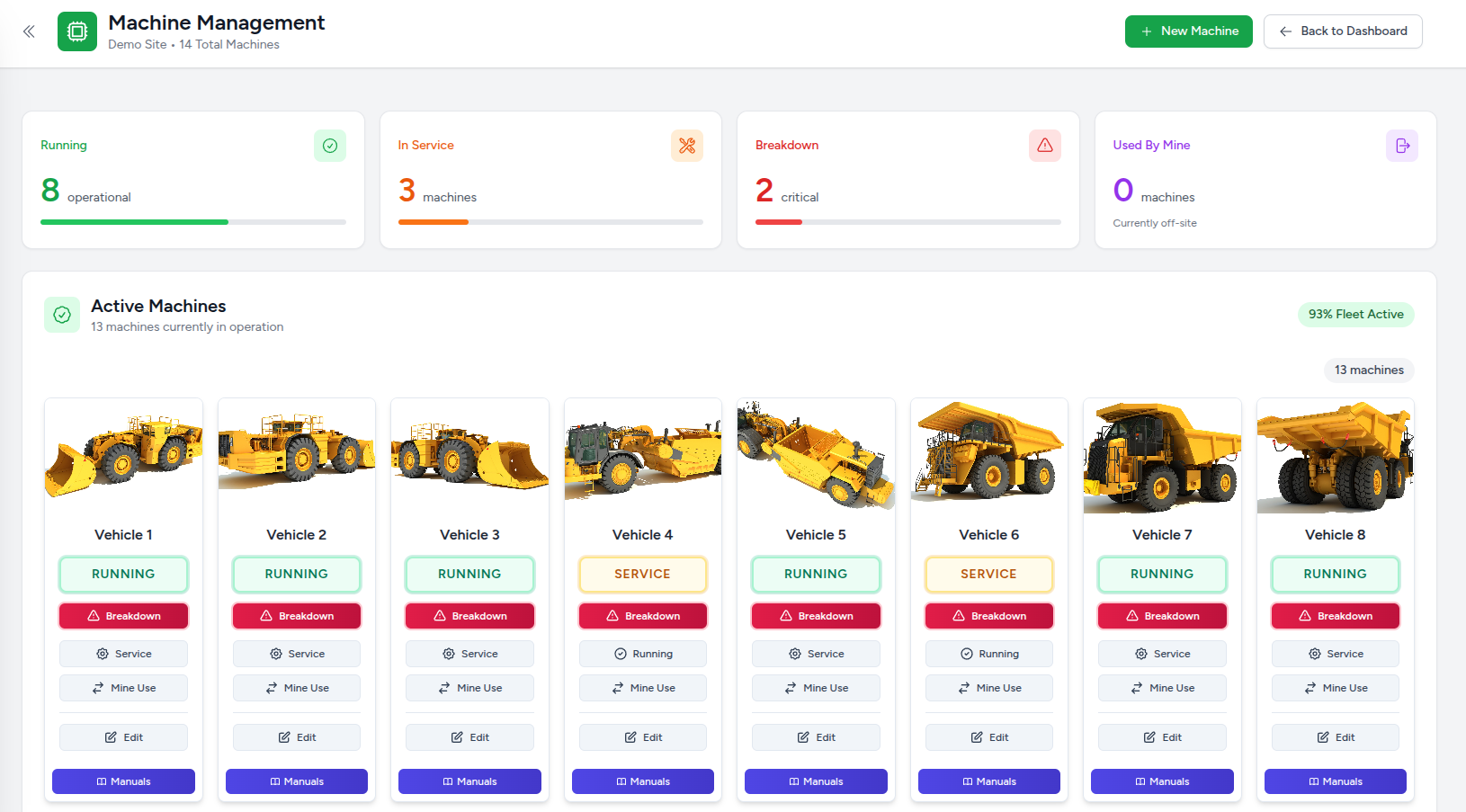Collapse the sidebar with the double-chevron control
This screenshot has width=1466, height=812.
point(28,31)
